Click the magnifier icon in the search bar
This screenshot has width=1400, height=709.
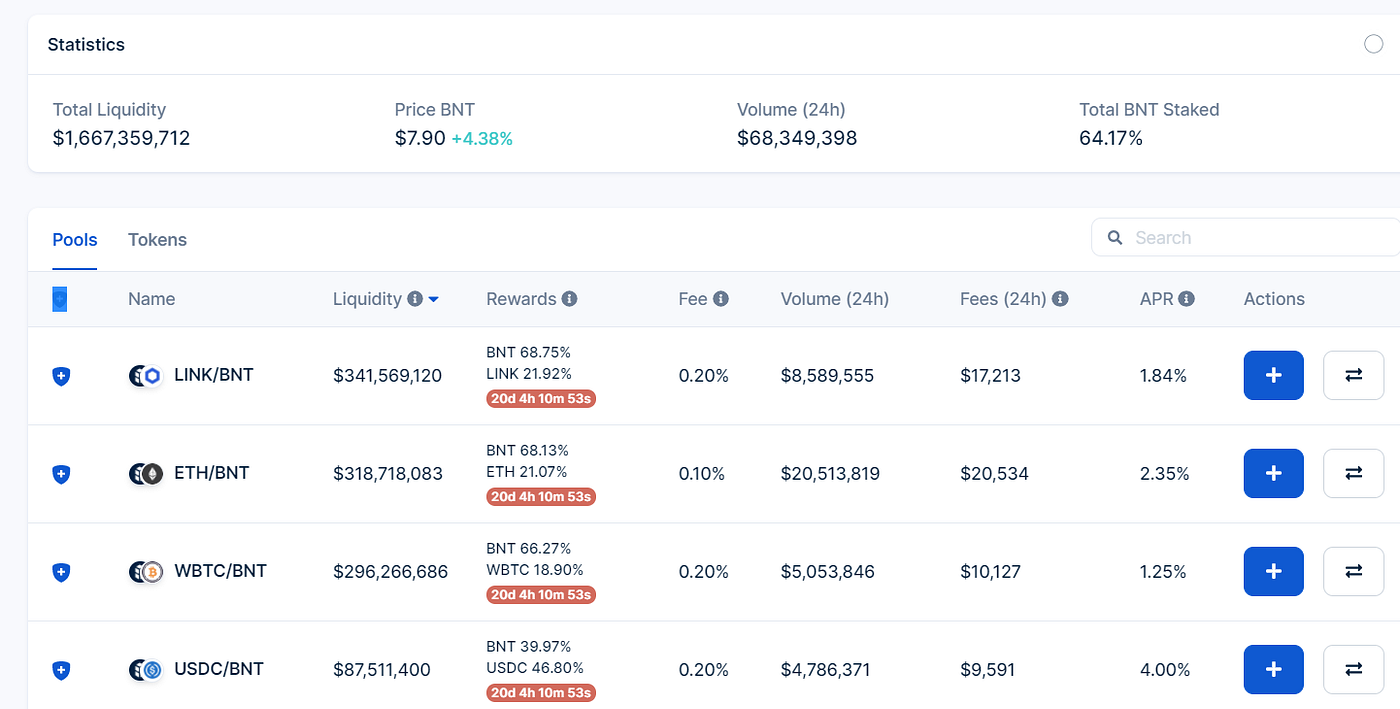1115,238
